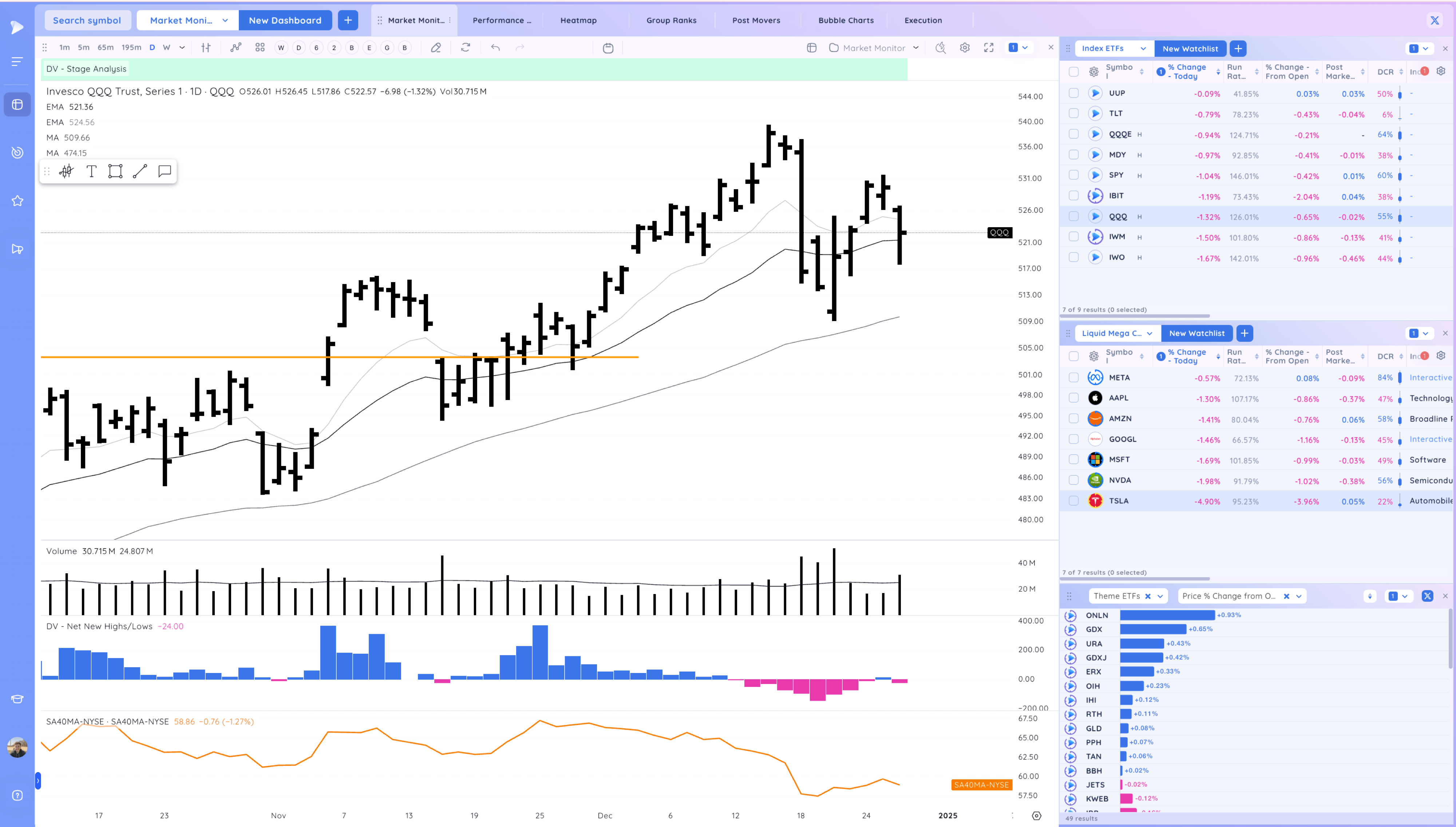Expand the Market Monitor layout dropdown
1456x827 pixels.
click(x=915, y=48)
